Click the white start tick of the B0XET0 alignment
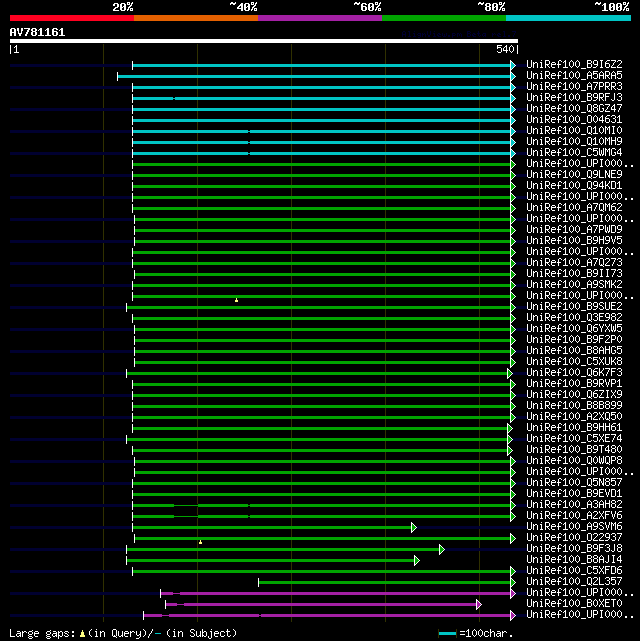The height and width of the screenshot is (641, 640). (165, 604)
